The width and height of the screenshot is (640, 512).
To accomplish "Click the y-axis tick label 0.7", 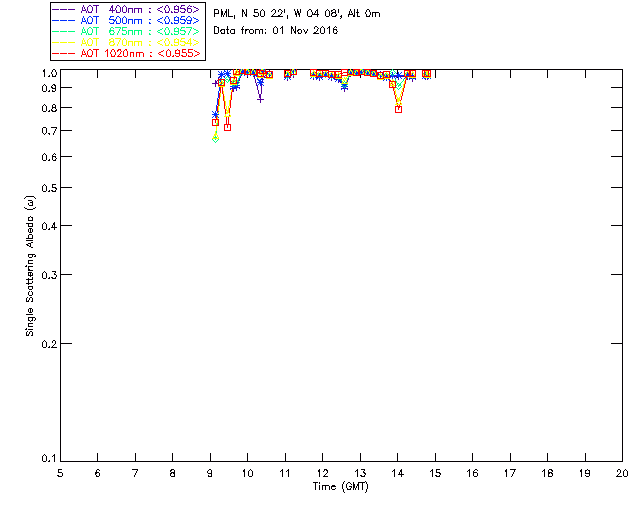I will click(49, 131).
